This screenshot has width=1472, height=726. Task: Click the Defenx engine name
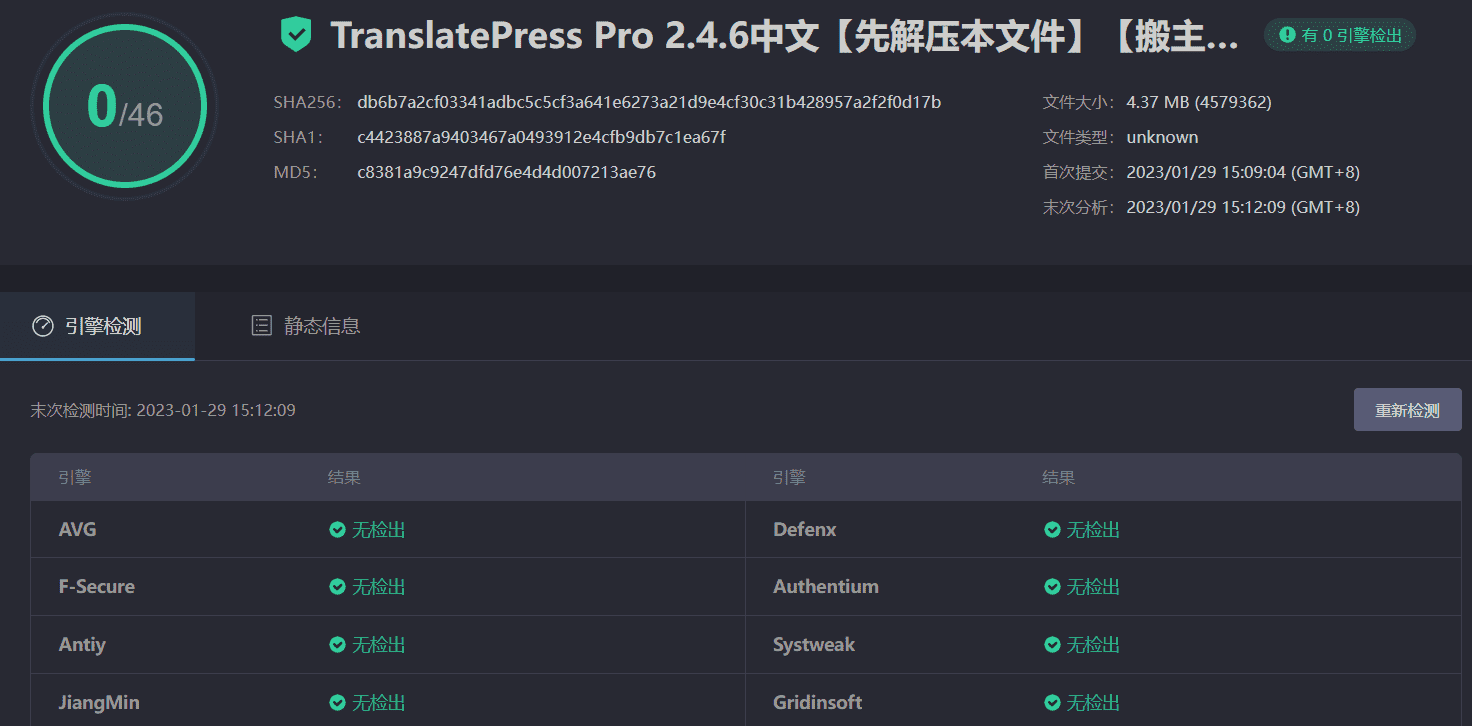[x=805, y=530]
